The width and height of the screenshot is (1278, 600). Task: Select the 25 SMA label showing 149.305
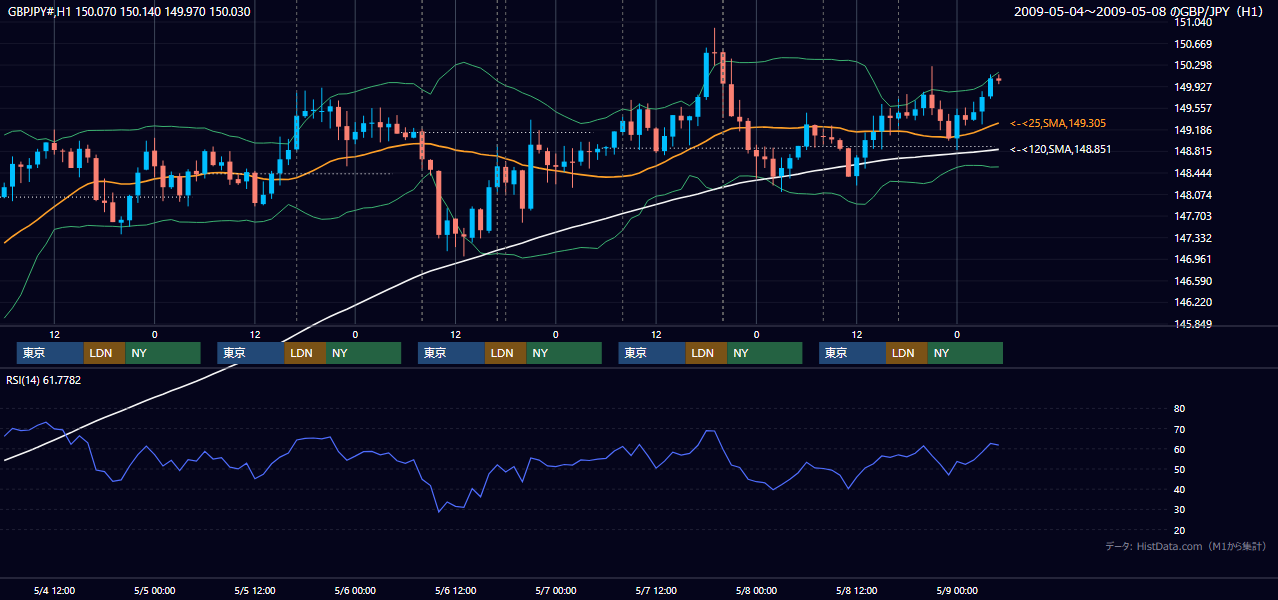coord(1058,123)
